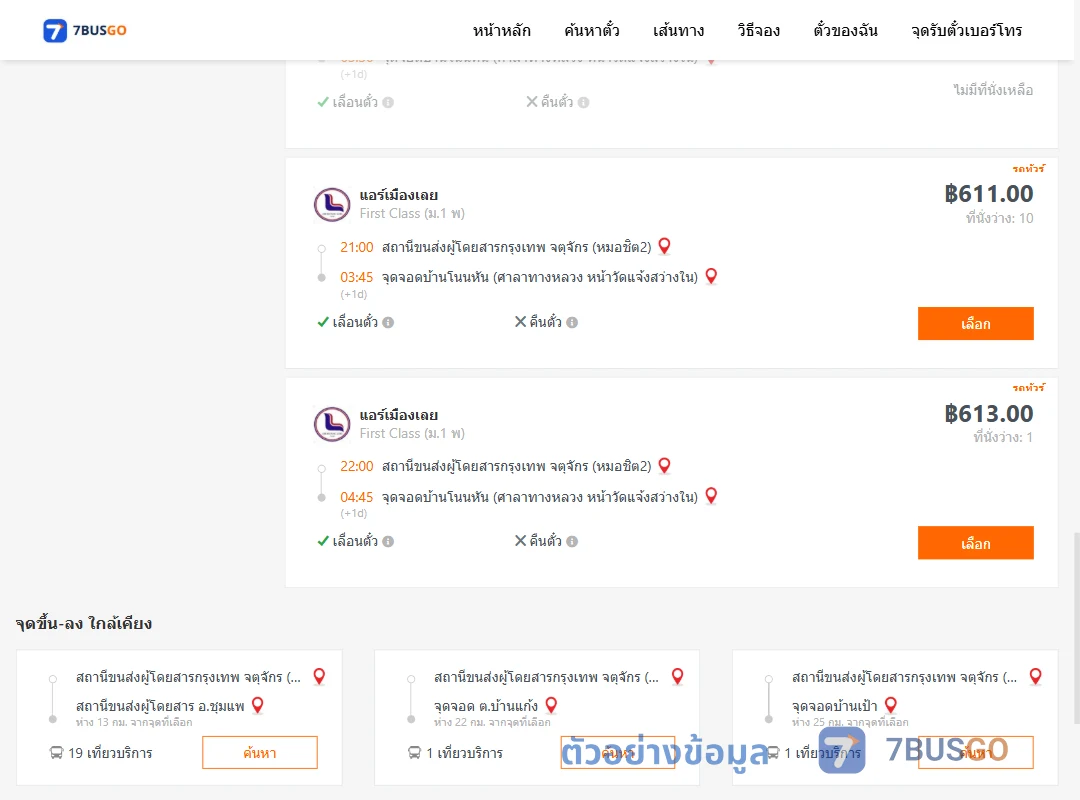Click bus icon in ต.บ้านแก้ง card
This screenshot has width=1080, height=800.
[415, 753]
